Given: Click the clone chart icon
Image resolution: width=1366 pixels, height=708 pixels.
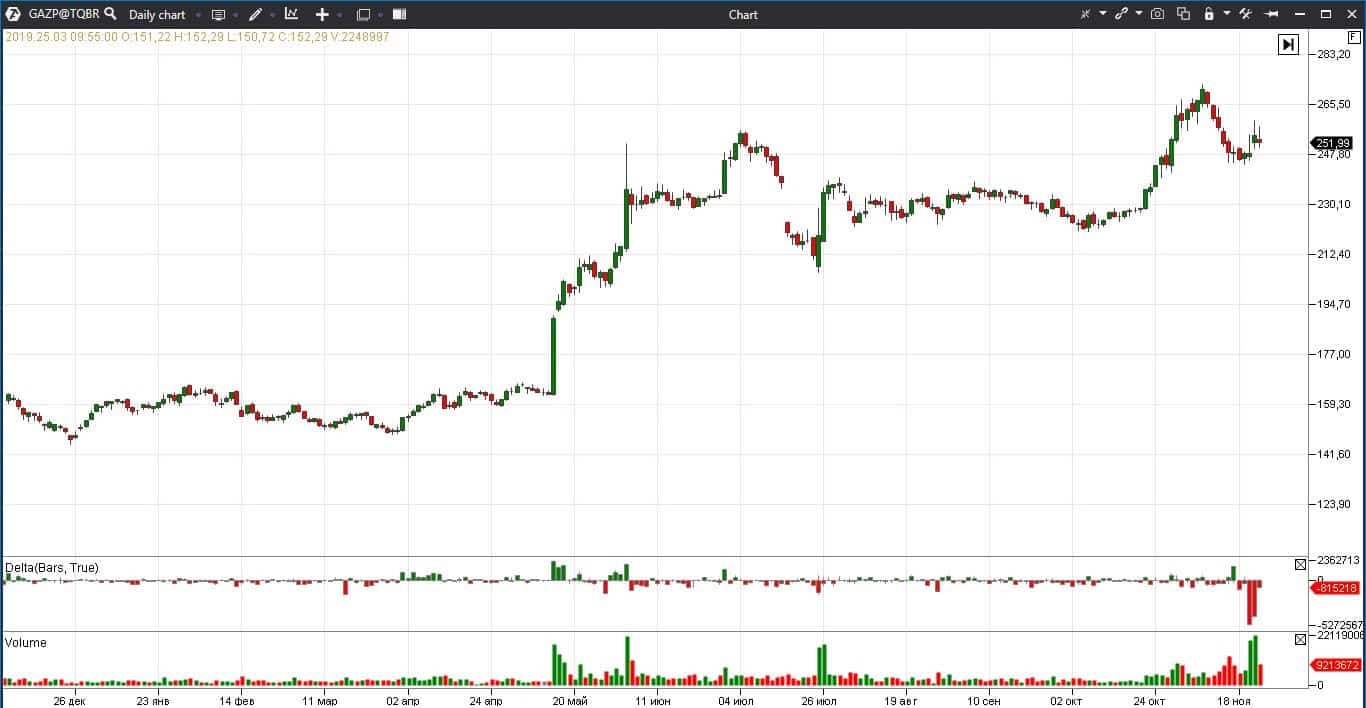Looking at the screenshot, I should click(1182, 14).
